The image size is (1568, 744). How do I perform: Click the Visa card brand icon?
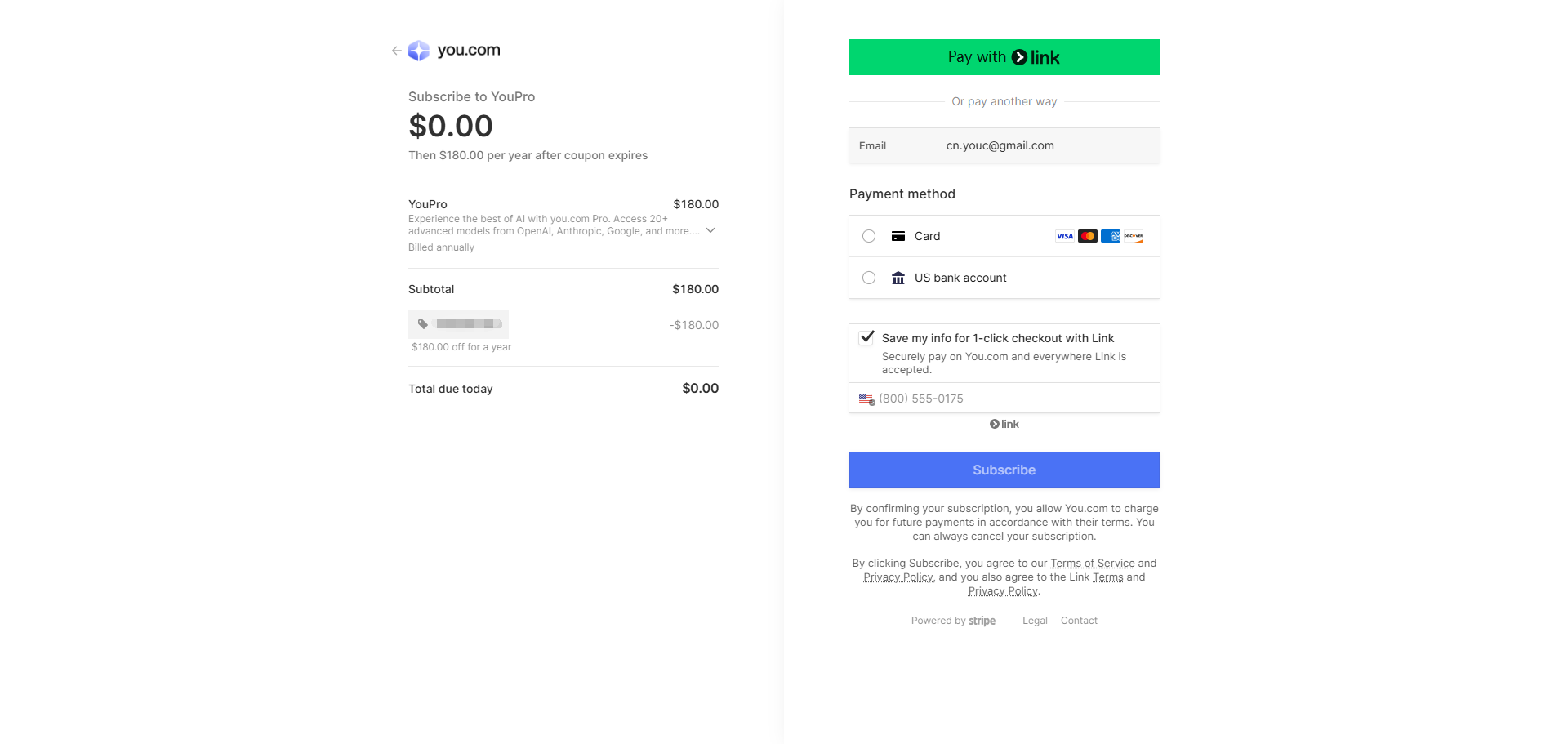coord(1065,236)
